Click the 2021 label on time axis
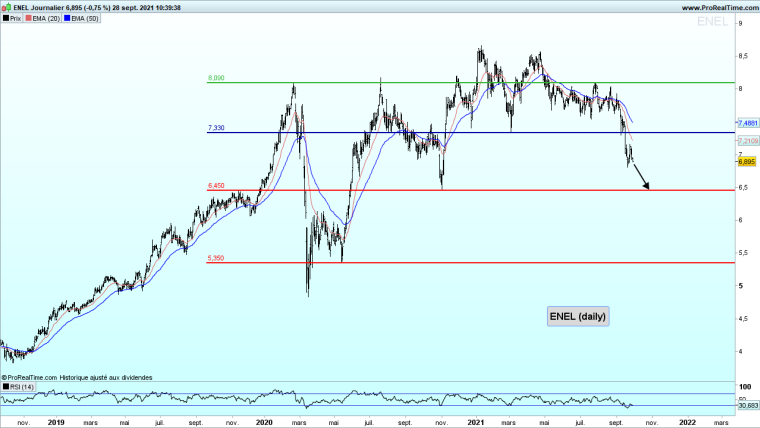 pyautogui.click(x=476, y=422)
